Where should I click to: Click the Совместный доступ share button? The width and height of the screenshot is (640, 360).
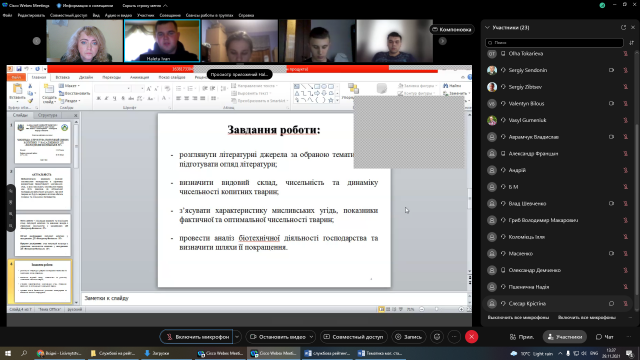pos(353,337)
